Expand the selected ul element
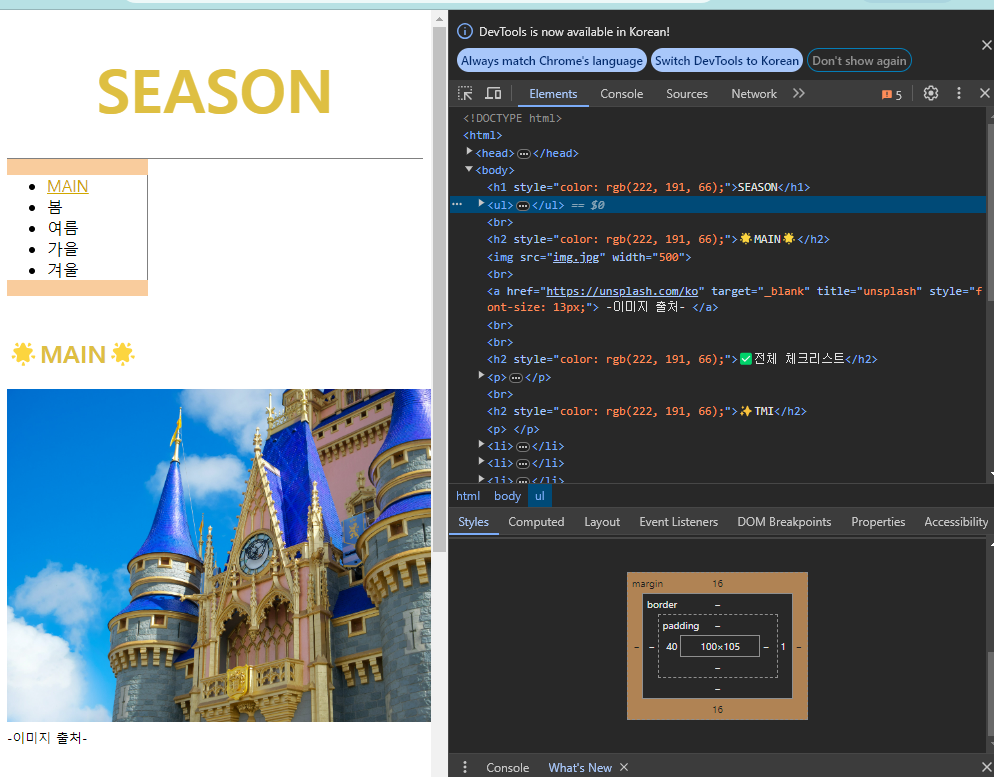The image size is (994, 777). click(481, 203)
